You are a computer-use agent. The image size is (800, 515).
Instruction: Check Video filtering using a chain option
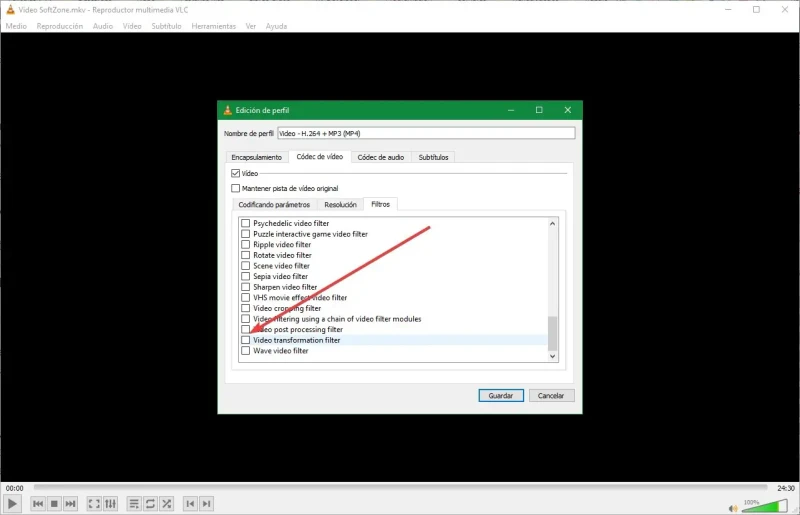[x=245, y=319]
